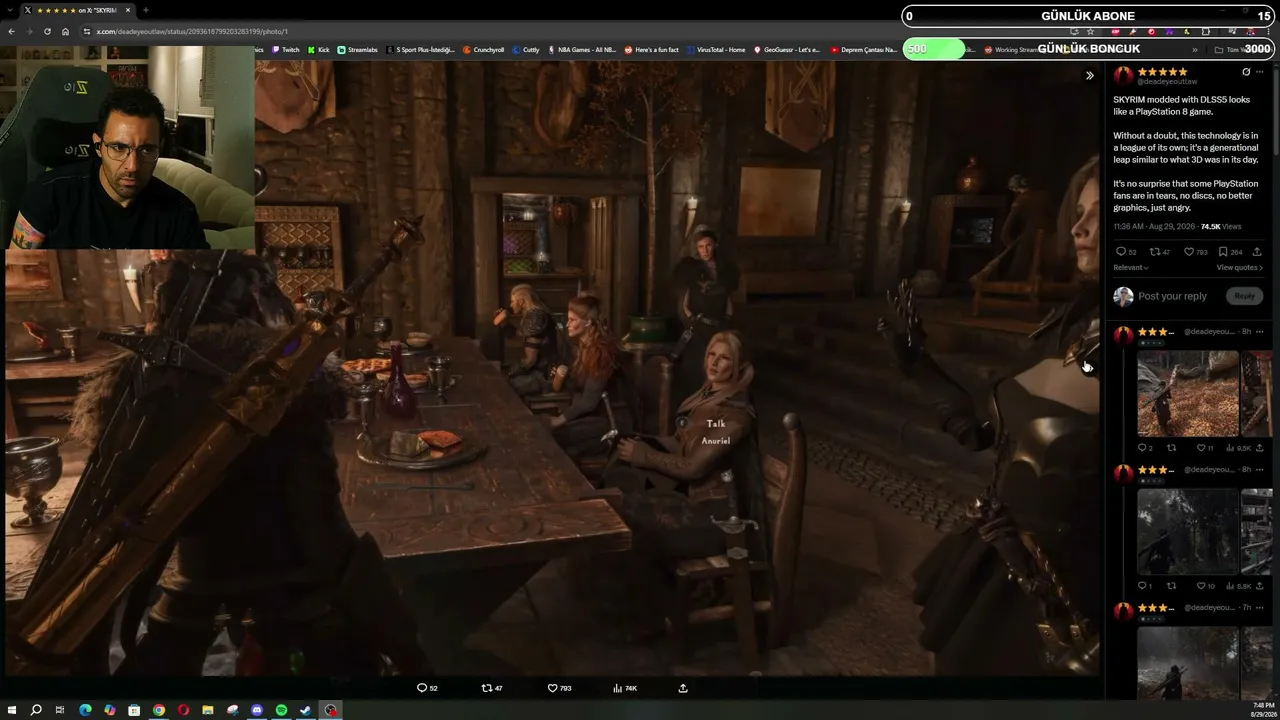Viewport: 1280px width, 720px height.
Task: Collapse the photo sidebar with double-chevron icon
Action: (x=1090, y=75)
